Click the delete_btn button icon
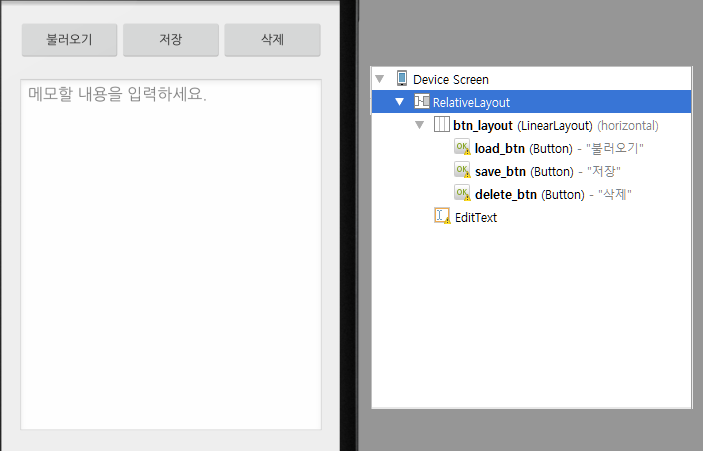Image resolution: width=703 pixels, height=451 pixels. pyautogui.click(x=462, y=193)
